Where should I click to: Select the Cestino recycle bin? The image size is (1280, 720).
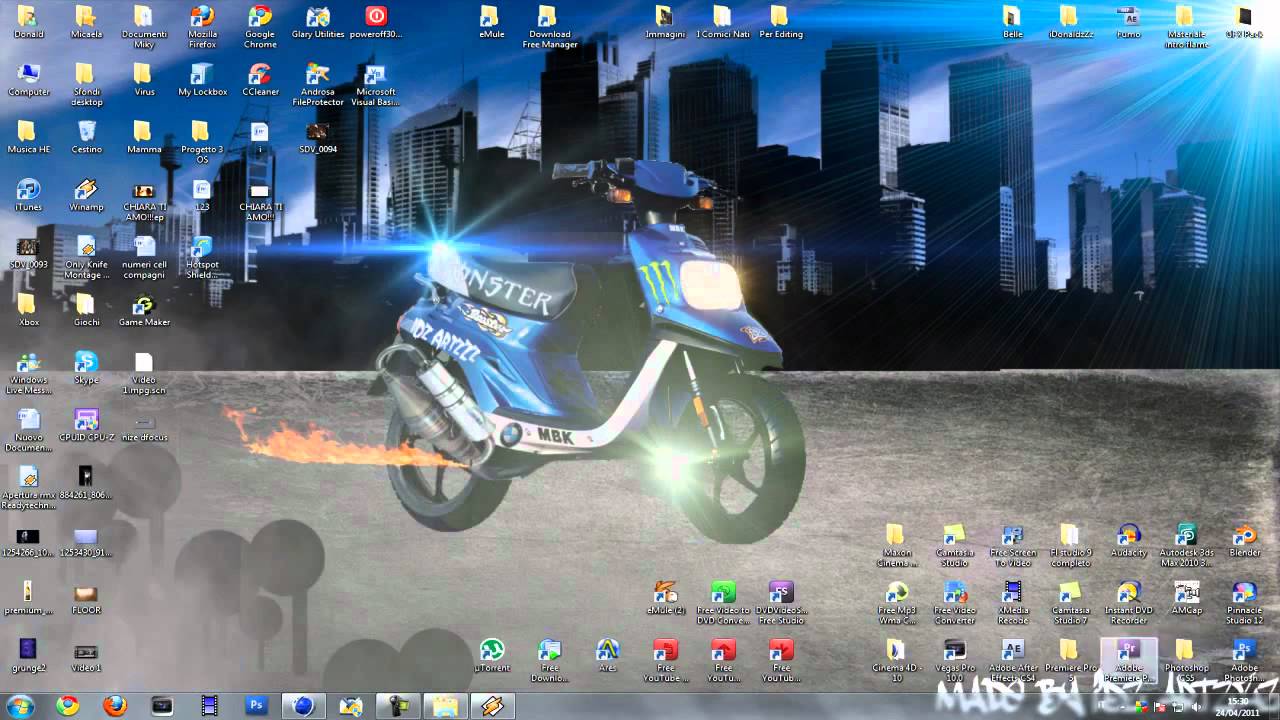click(86, 137)
